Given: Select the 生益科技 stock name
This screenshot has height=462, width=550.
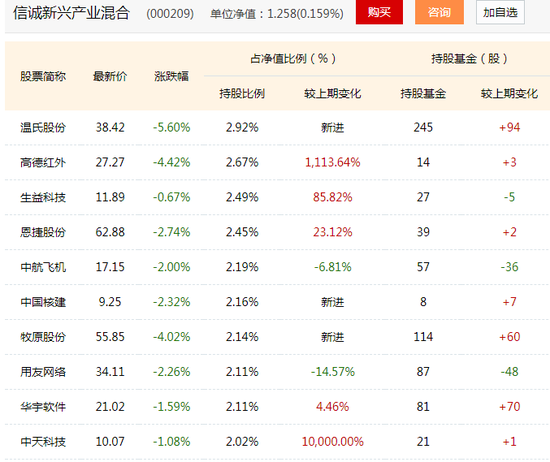Looking at the screenshot, I should coord(43,197).
